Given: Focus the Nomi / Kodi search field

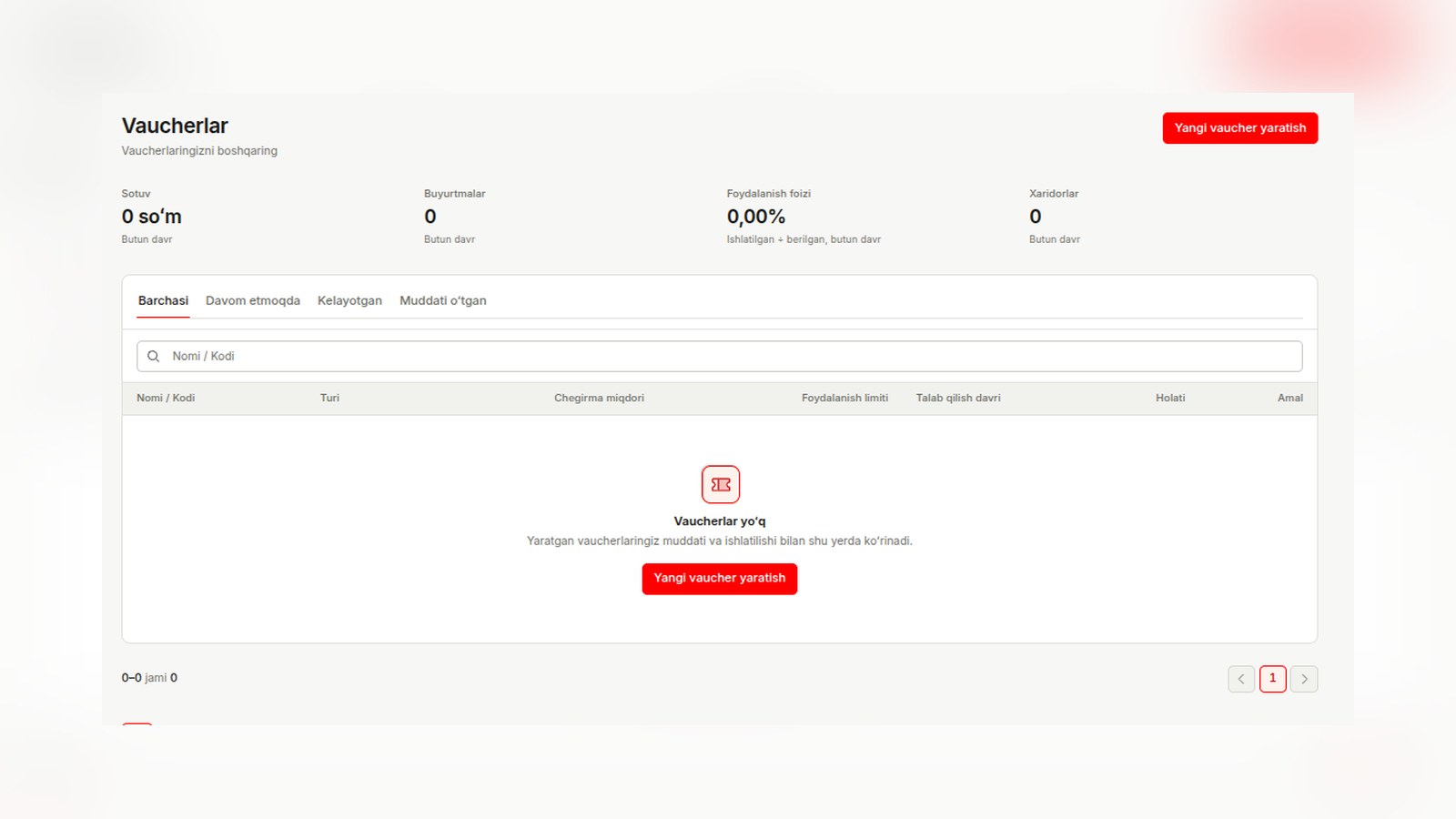Looking at the screenshot, I should tap(720, 357).
